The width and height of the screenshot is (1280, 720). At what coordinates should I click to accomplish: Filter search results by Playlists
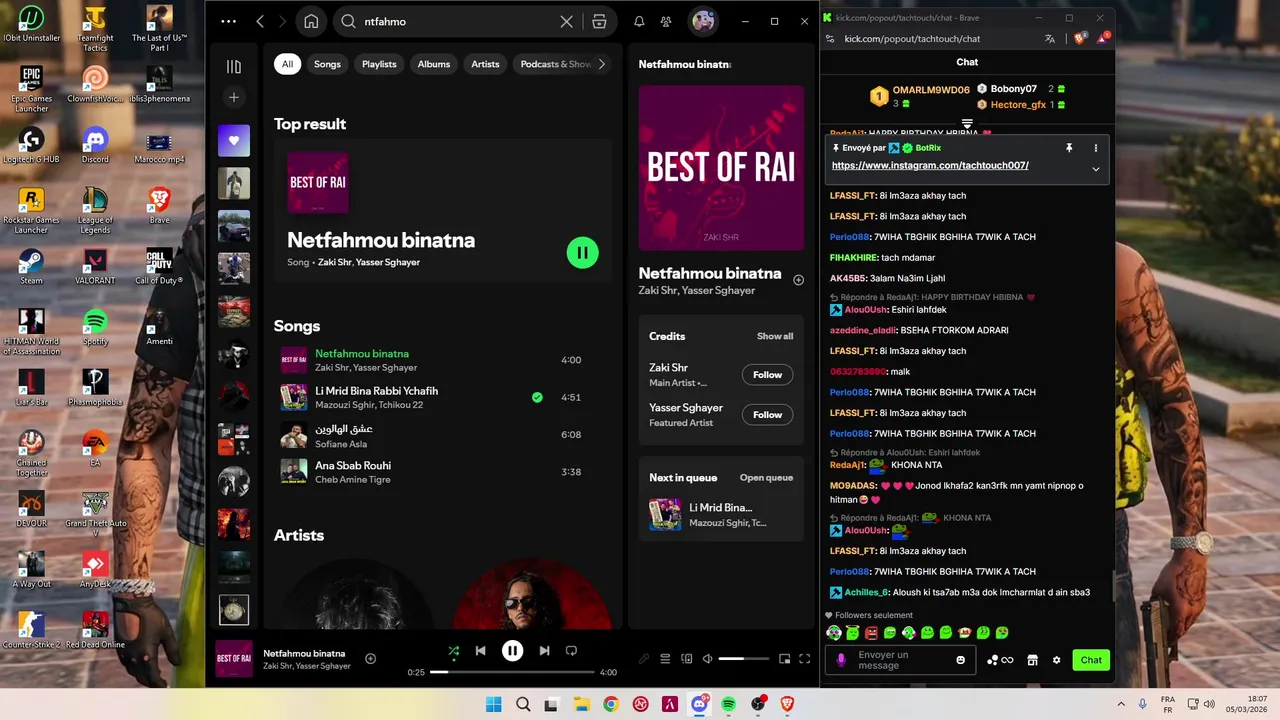379,64
